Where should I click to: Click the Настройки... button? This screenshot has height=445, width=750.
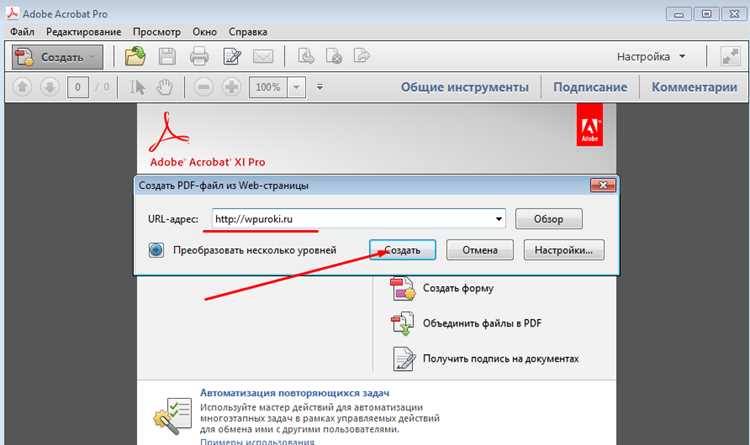pyautogui.click(x=563, y=250)
